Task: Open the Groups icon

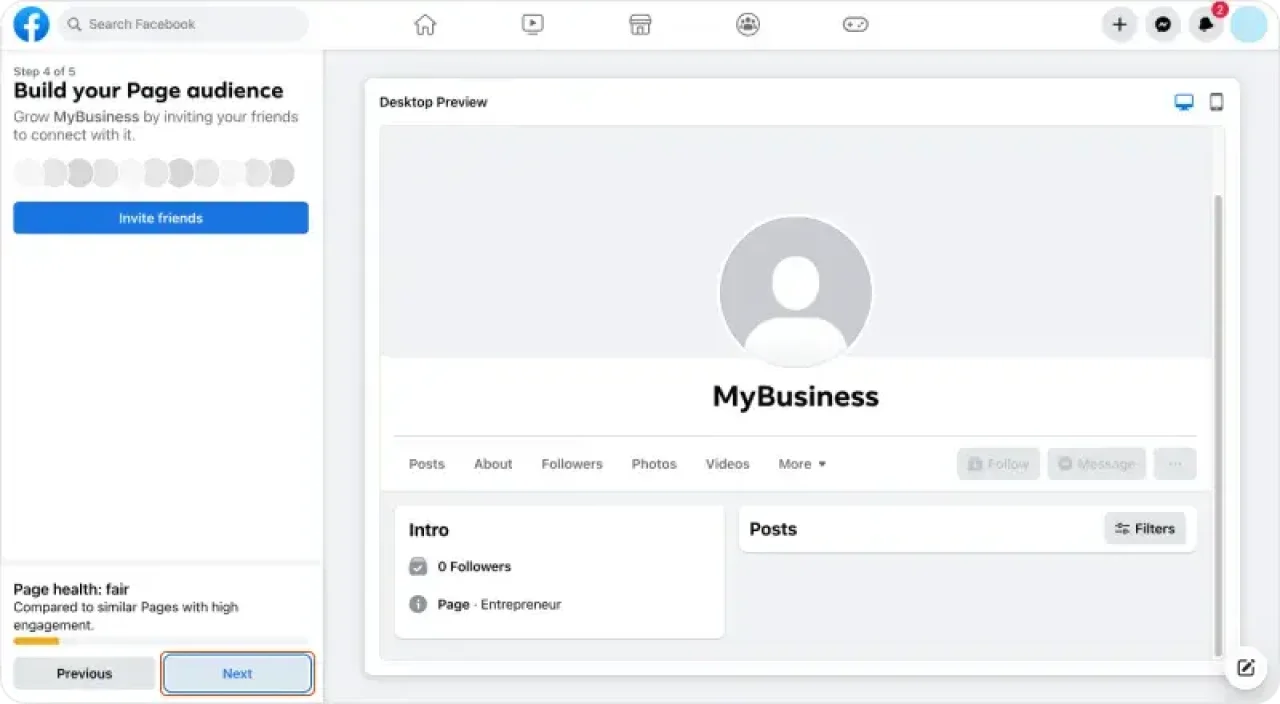Action: click(x=747, y=24)
